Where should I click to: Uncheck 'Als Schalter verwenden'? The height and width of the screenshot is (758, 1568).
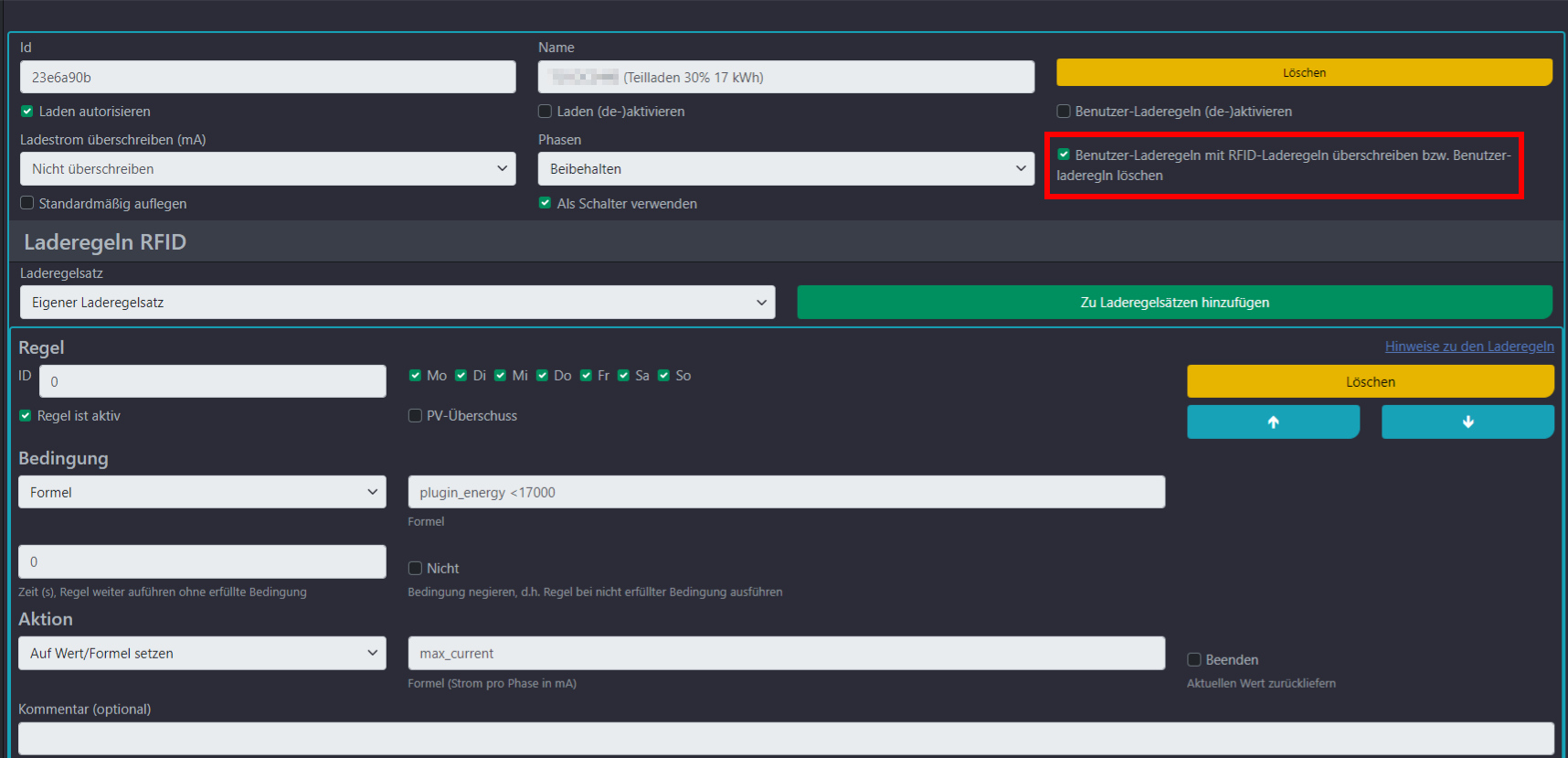tap(546, 203)
